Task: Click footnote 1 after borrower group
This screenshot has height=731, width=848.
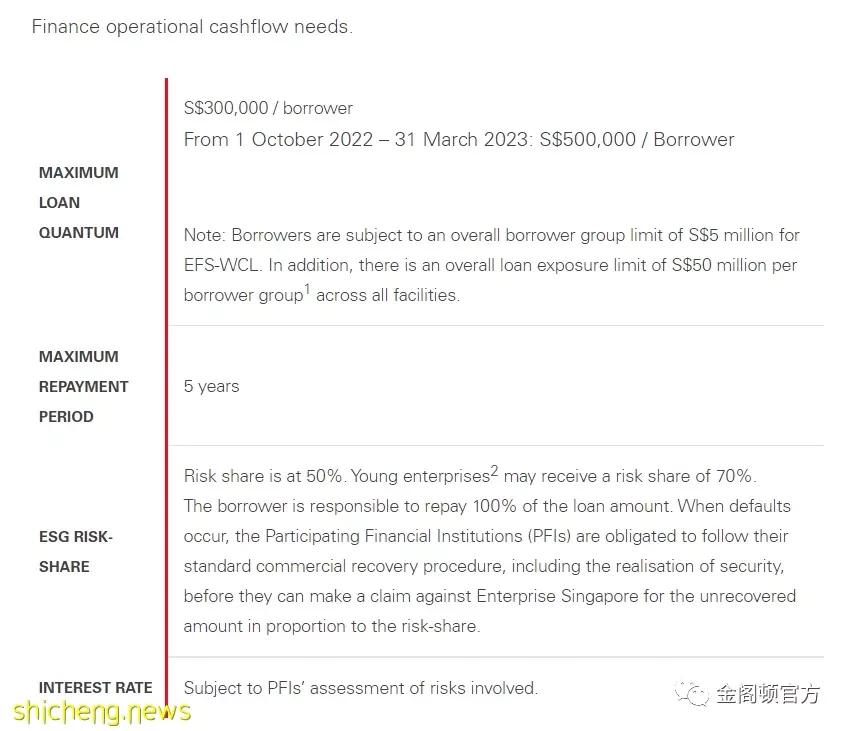Action: pyautogui.click(x=307, y=289)
